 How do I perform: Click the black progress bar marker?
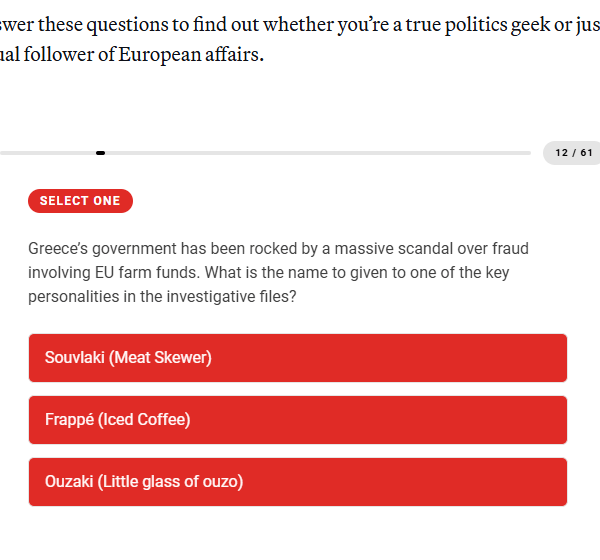pyautogui.click(x=101, y=153)
